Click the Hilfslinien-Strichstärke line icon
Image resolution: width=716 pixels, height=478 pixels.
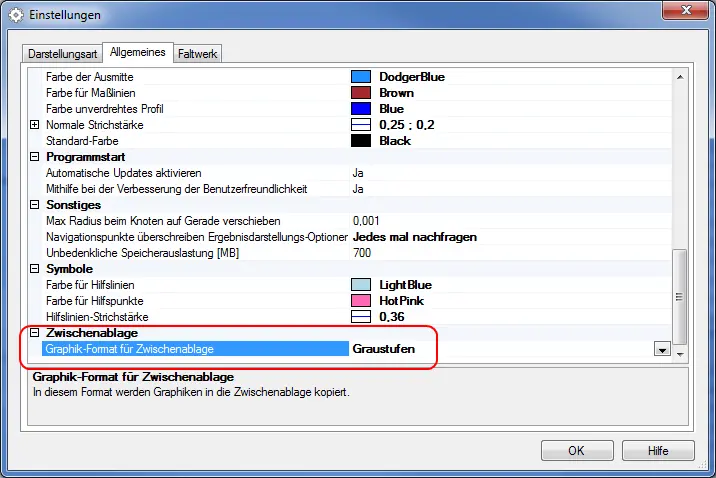pyautogui.click(x=361, y=317)
